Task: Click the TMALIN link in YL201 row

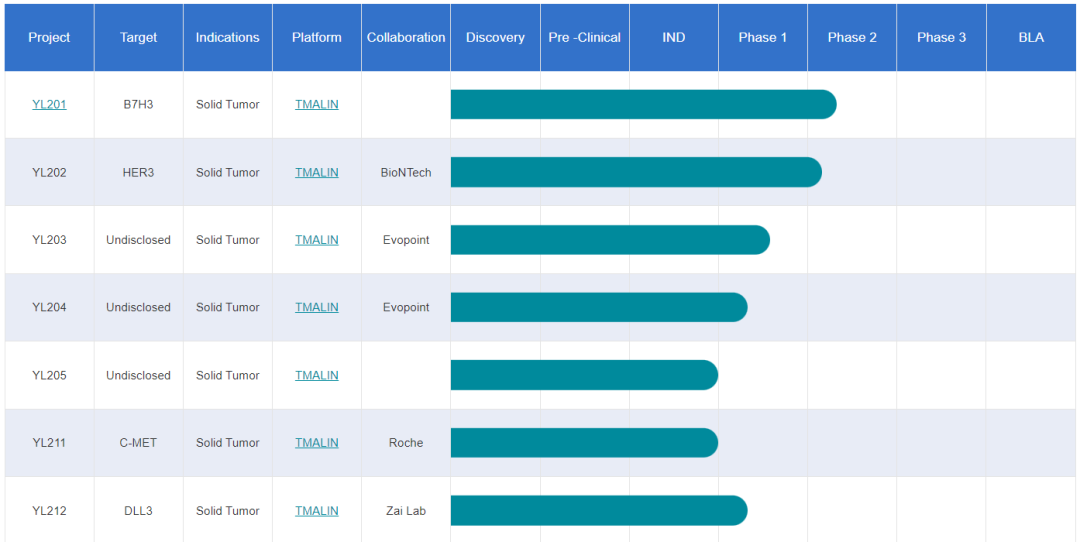Action: [317, 105]
